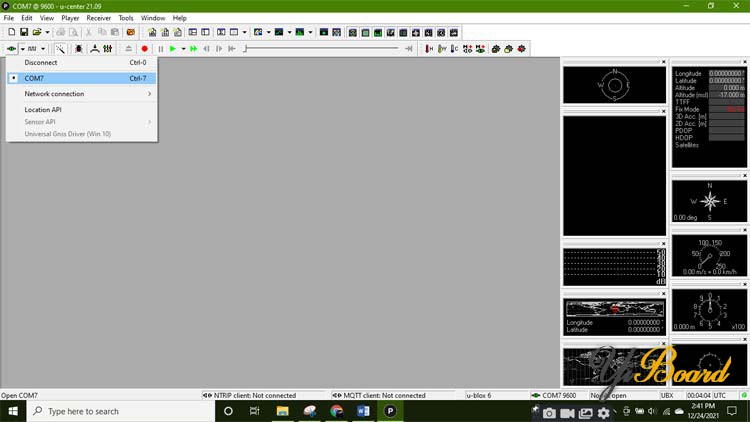Click the pause playback button
This screenshot has width=750, height=422.
point(161,48)
